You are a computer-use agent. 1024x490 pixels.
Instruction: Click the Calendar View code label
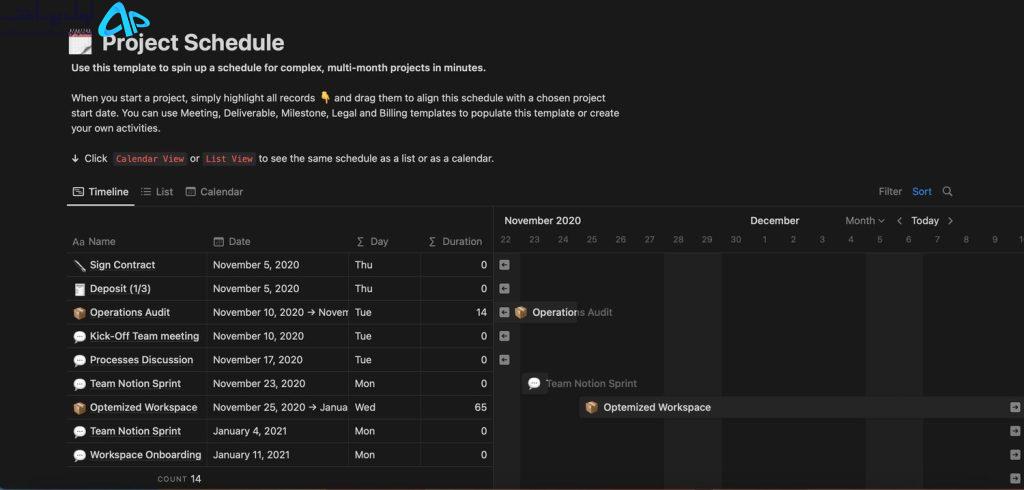(x=150, y=159)
